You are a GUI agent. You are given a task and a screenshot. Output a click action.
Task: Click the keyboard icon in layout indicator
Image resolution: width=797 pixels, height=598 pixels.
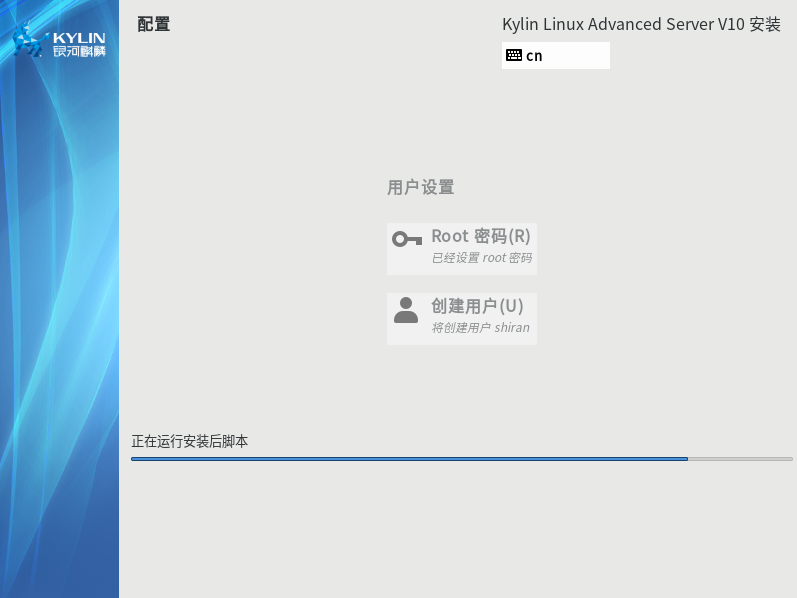(514, 55)
